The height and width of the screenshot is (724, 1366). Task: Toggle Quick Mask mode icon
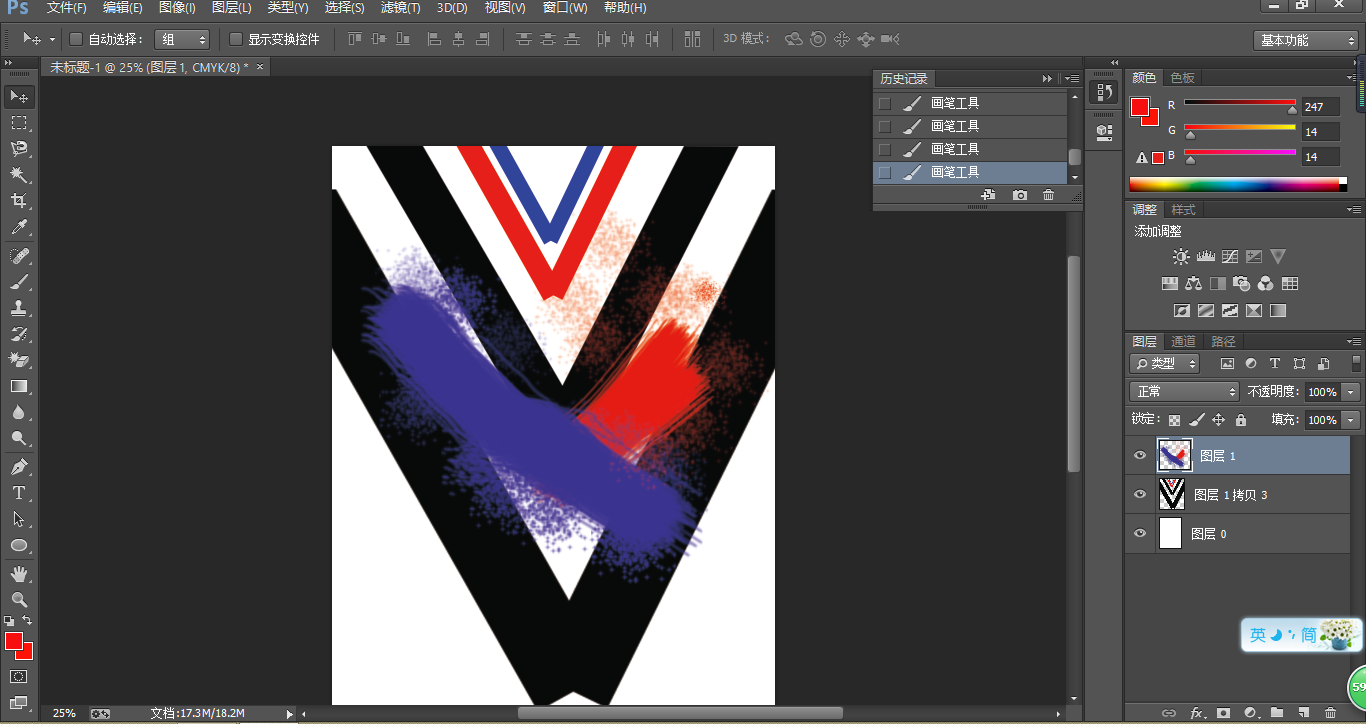click(19, 677)
